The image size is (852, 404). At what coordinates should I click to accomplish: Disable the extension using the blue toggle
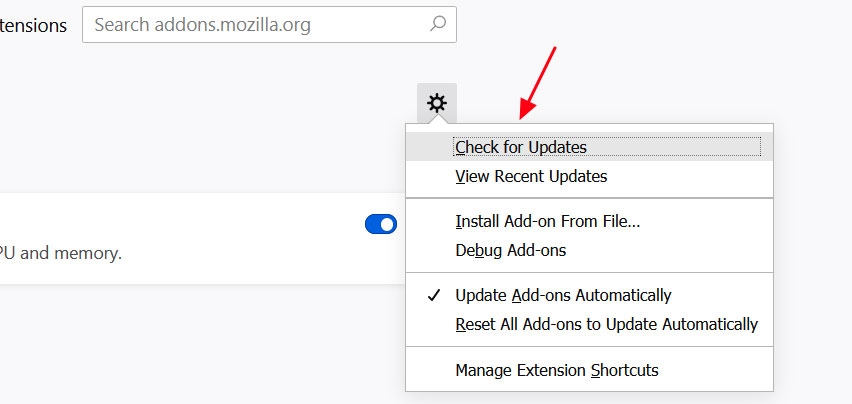coord(381,224)
